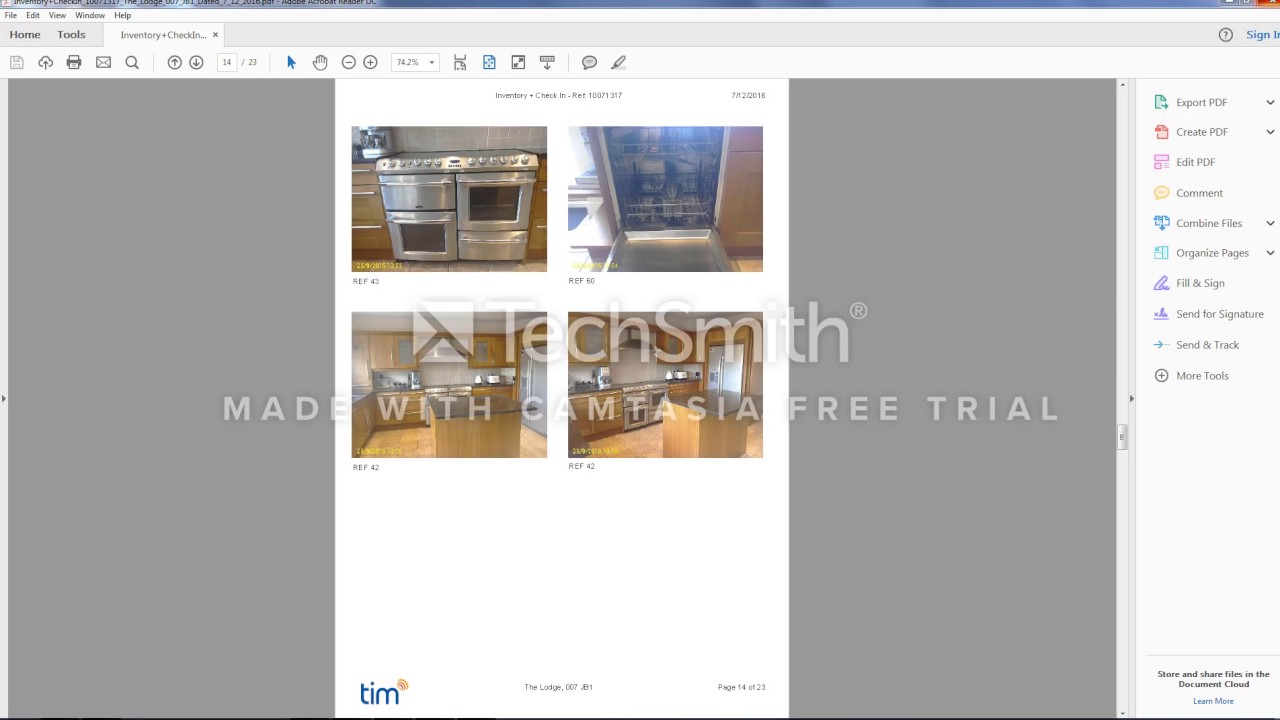Click the Sign In link
Viewport: 1280px width, 720px height.
[1262, 34]
